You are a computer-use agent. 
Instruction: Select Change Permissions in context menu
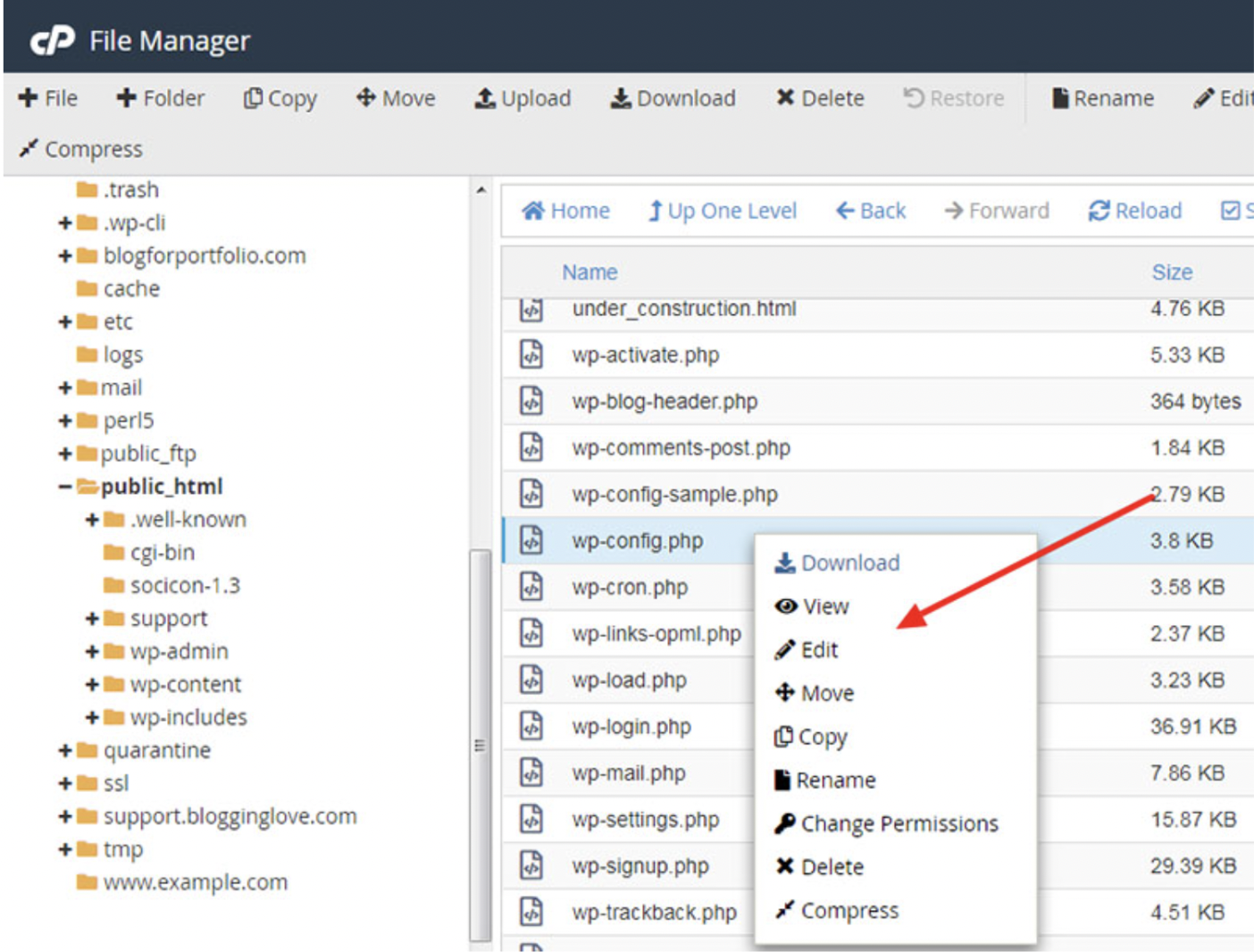coord(899,823)
